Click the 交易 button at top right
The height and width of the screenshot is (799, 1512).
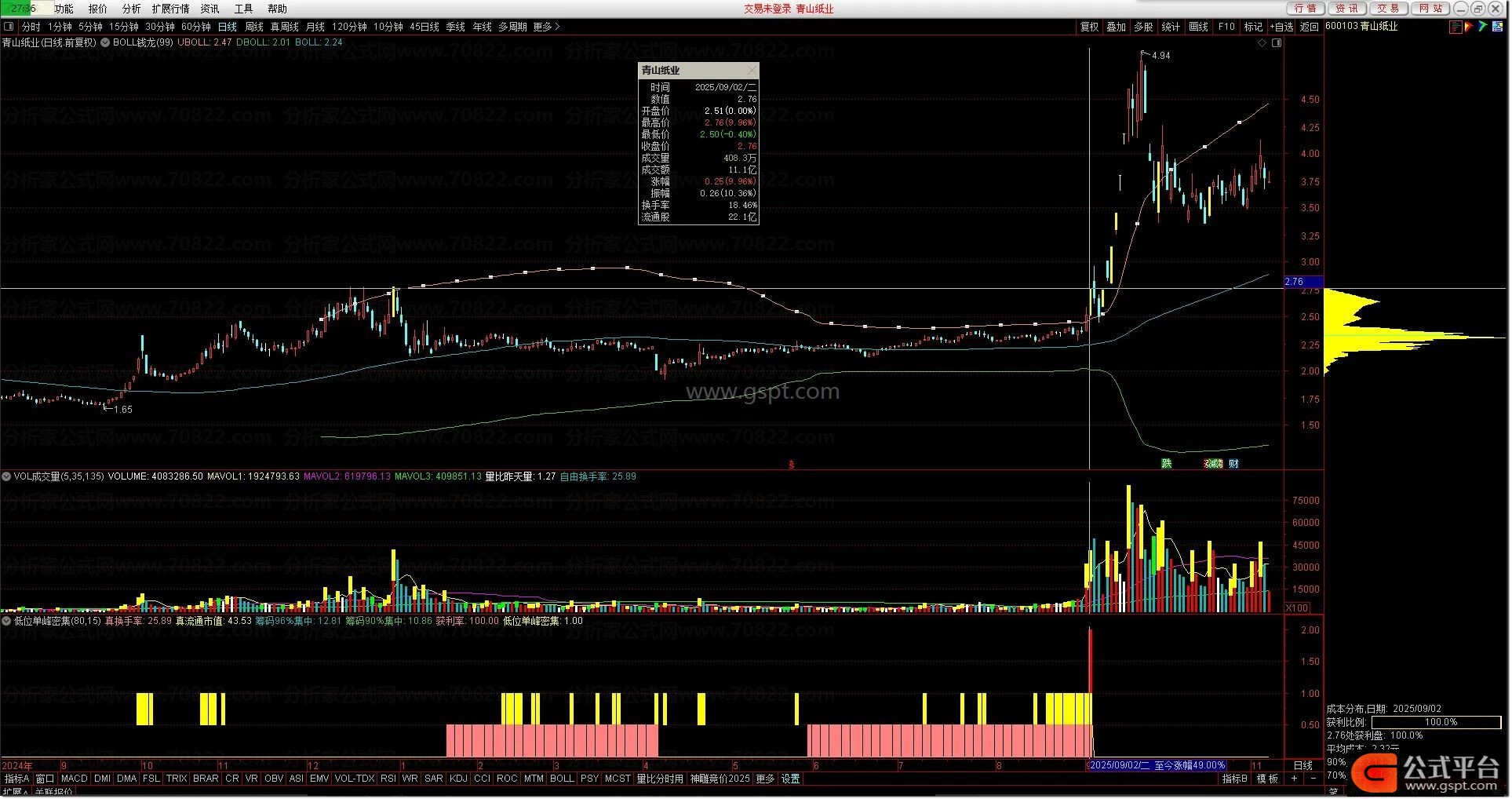(1387, 9)
